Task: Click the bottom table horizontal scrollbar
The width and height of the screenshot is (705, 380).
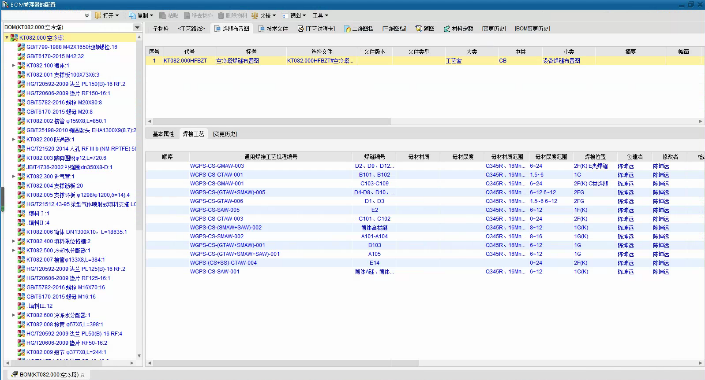Action: click(286, 363)
